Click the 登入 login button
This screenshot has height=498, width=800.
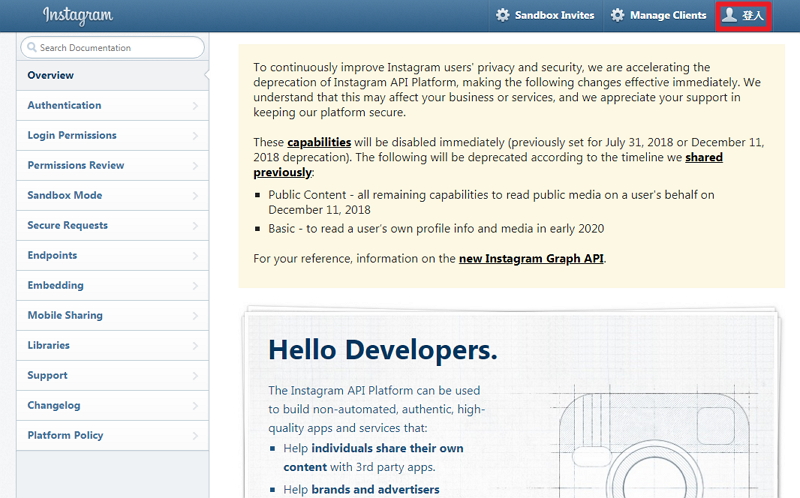click(x=743, y=16)
